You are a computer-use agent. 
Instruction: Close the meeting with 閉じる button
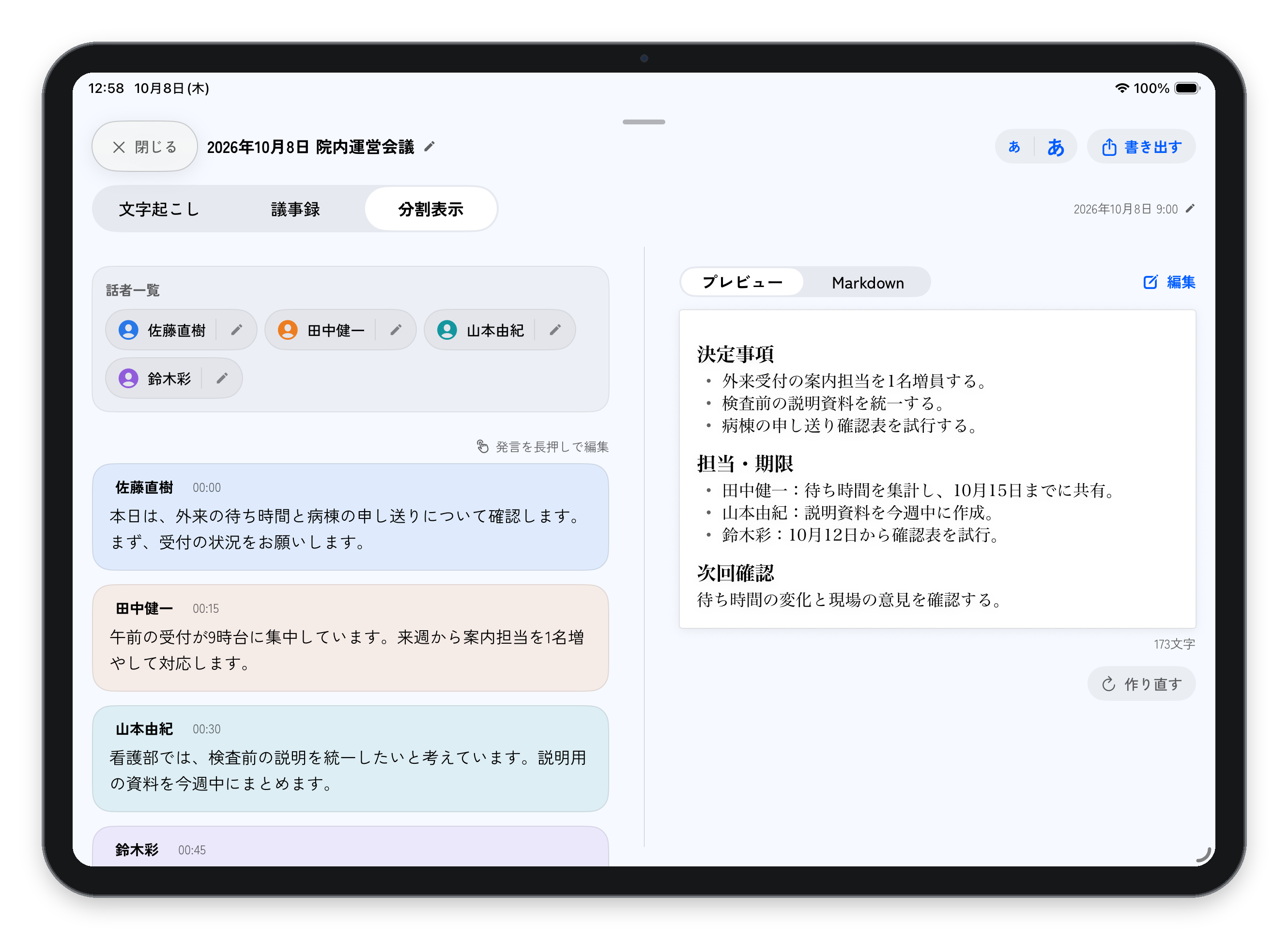144,147
